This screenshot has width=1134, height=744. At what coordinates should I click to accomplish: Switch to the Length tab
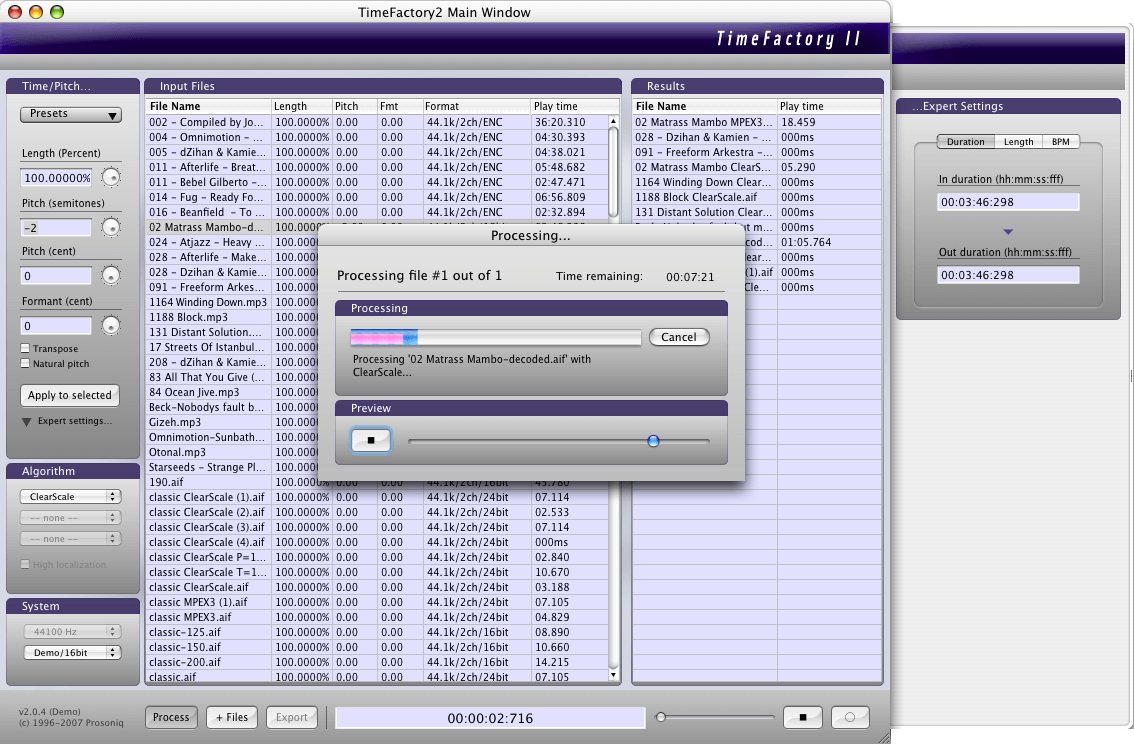[1018, 142]
